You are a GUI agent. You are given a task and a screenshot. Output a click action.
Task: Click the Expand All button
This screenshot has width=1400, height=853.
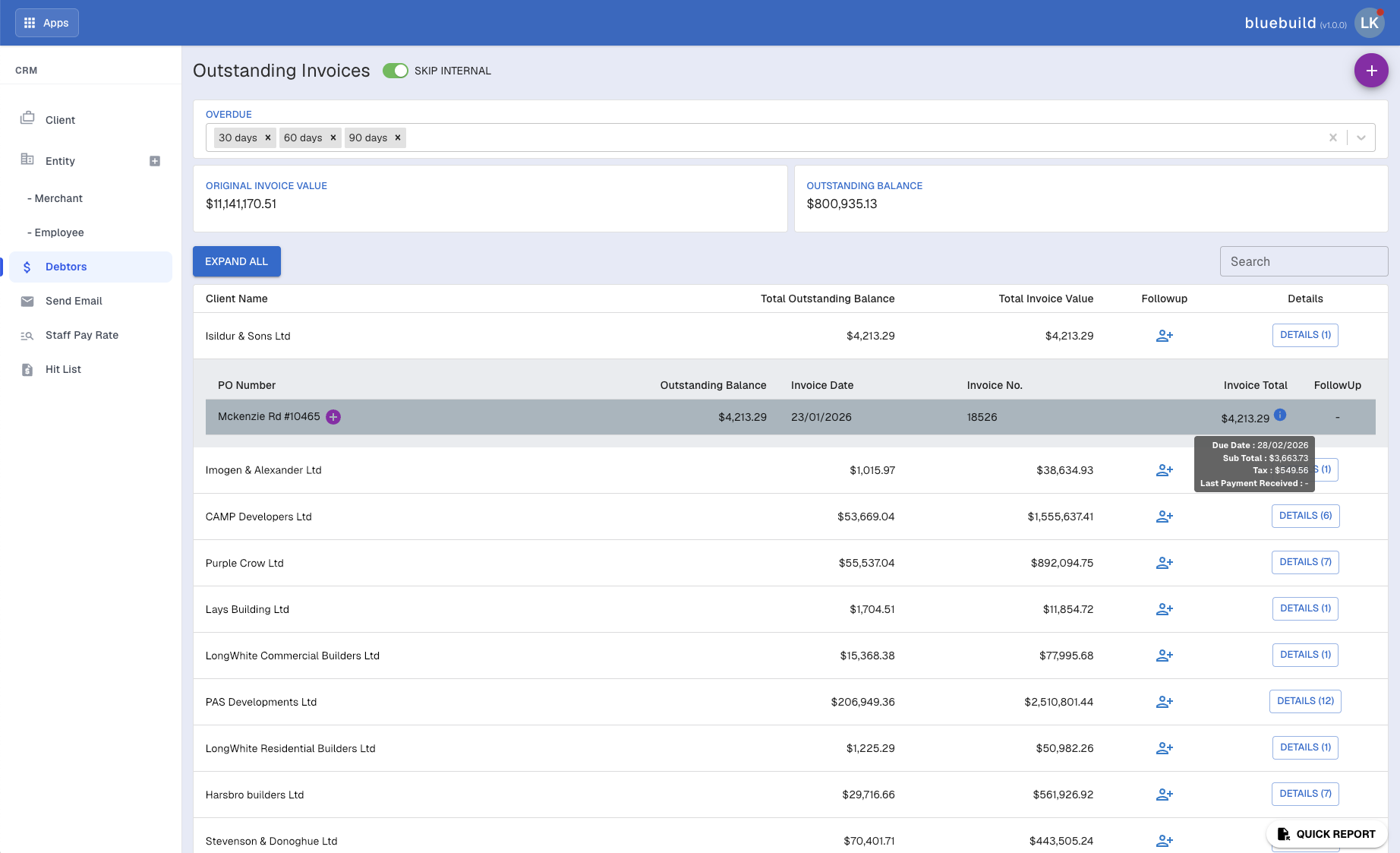pos(237,261)
